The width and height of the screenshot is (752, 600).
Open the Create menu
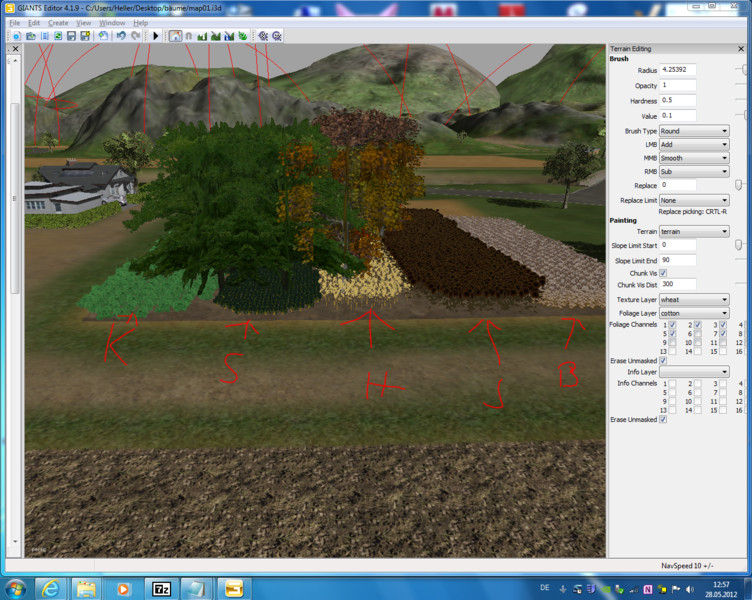pyautogui.click(x=58, y=23)
